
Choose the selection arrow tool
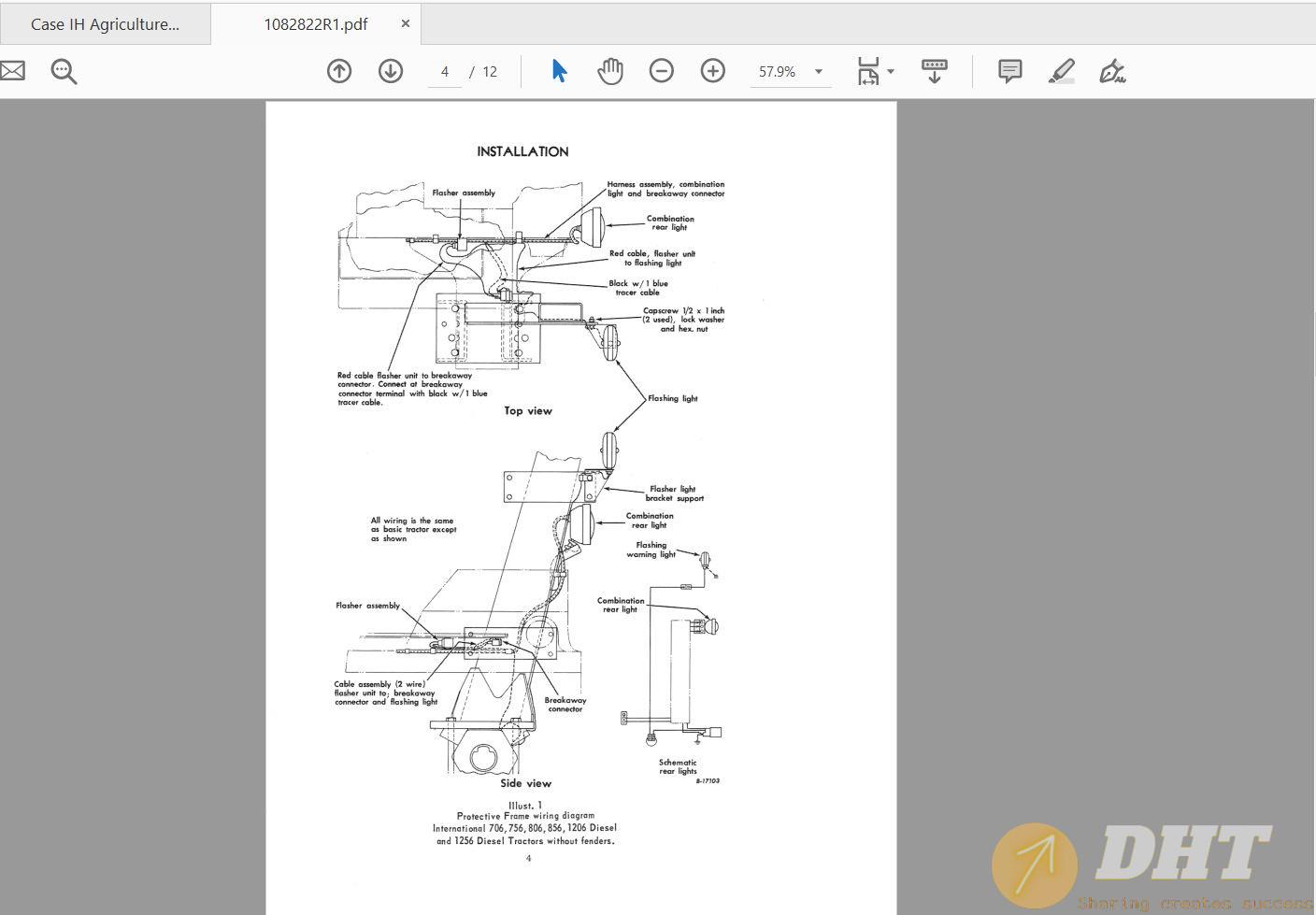click(x=559, y=71)
